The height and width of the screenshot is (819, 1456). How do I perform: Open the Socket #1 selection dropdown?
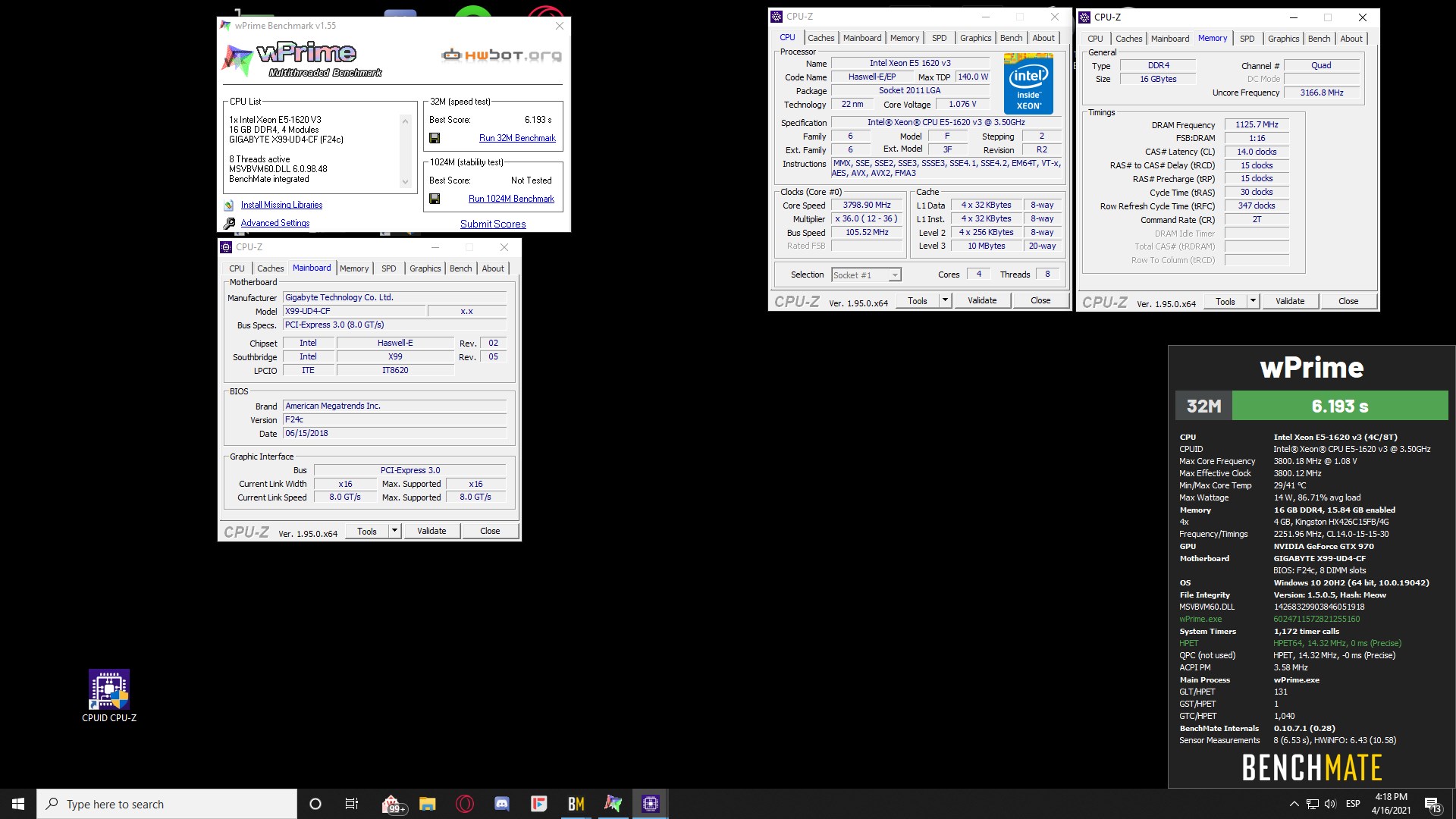pyautogui.click(x=895, y=275)
